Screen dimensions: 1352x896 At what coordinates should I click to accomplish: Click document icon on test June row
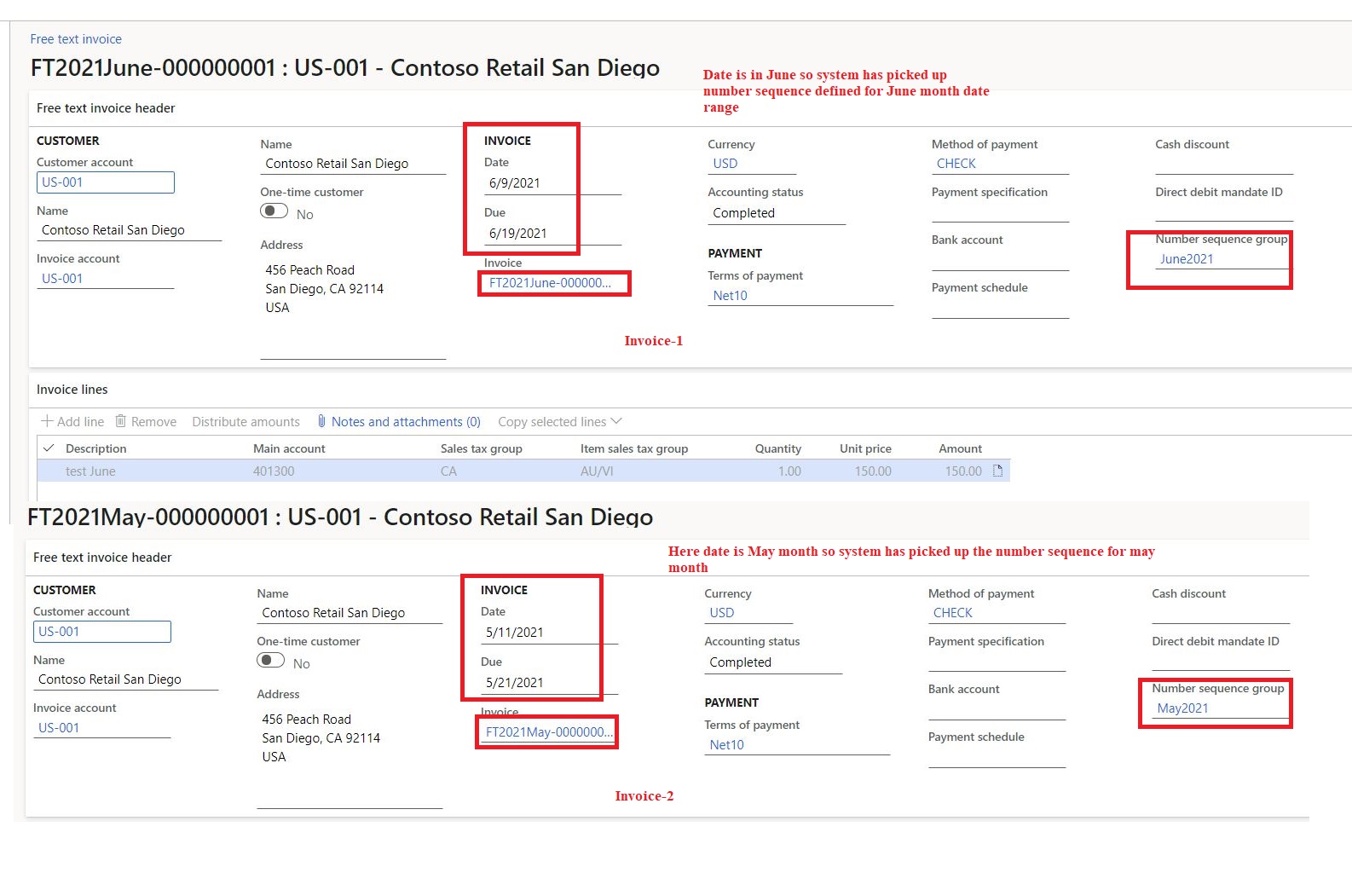997,471
